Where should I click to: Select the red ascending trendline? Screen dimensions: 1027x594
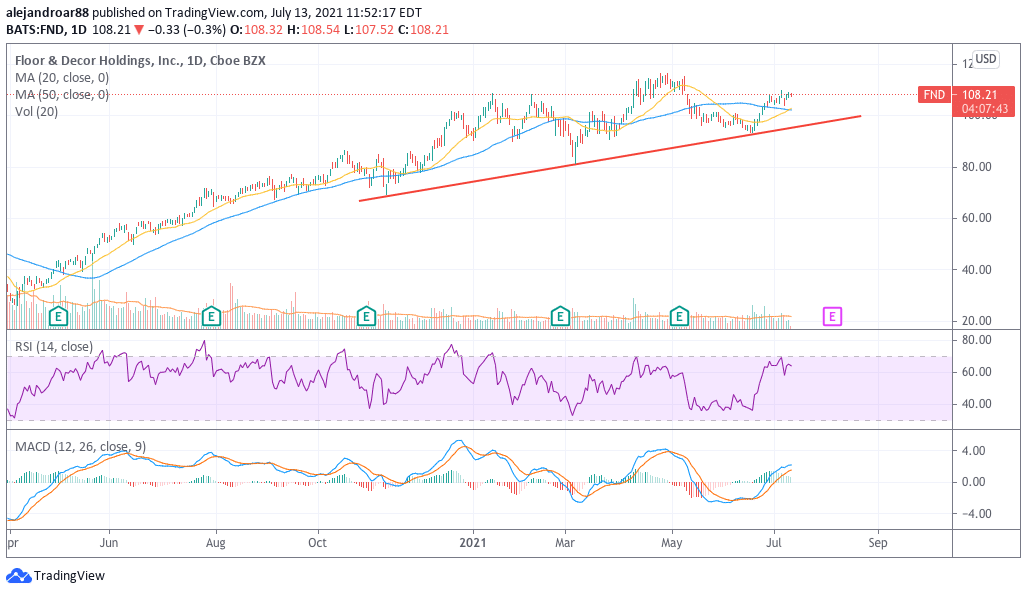pyautogui.click(x=610, y=158)
